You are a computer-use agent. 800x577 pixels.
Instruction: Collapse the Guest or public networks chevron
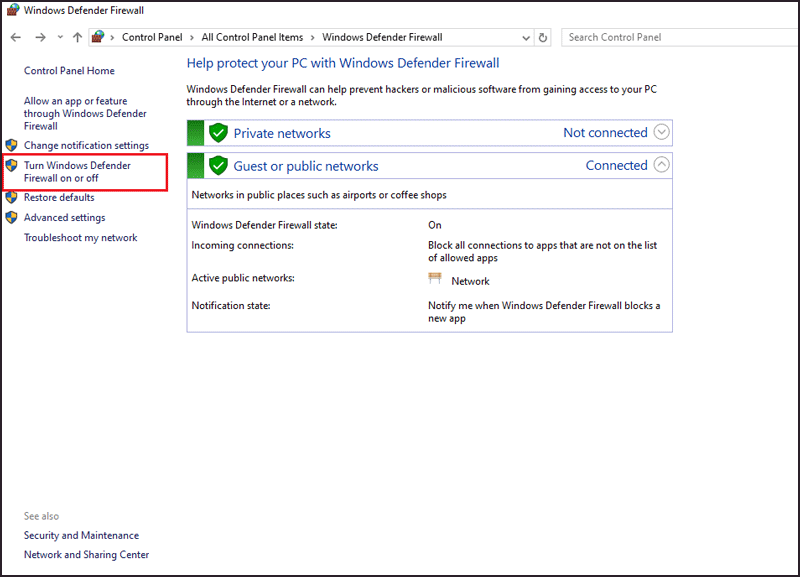(661, 165)
